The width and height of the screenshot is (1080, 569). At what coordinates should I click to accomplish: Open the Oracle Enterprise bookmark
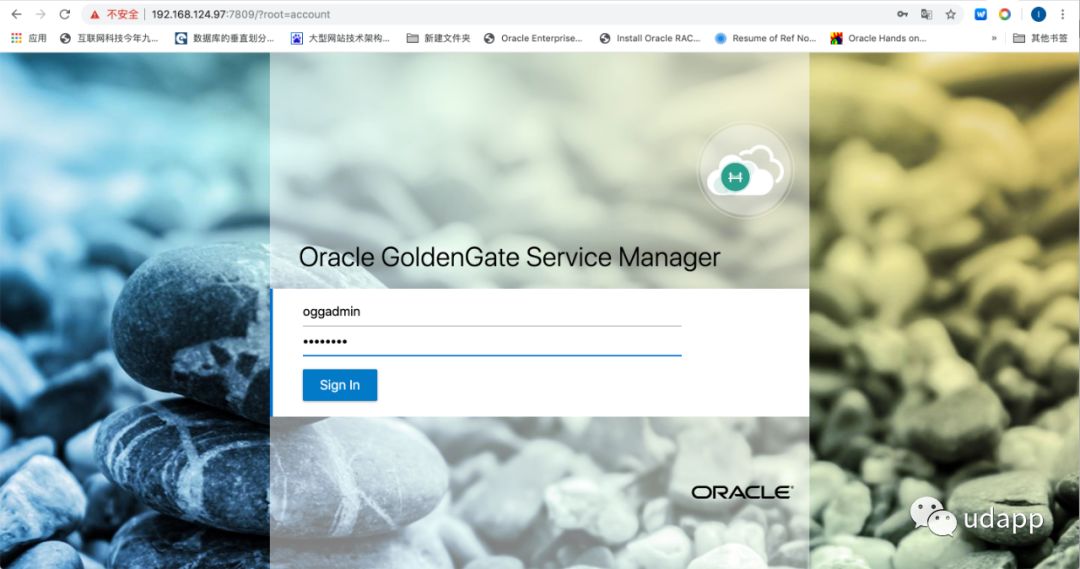point(533,39)
